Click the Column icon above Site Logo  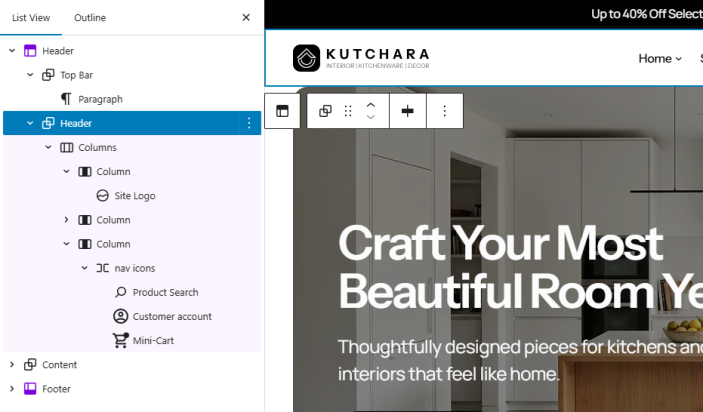pos(85,172)
